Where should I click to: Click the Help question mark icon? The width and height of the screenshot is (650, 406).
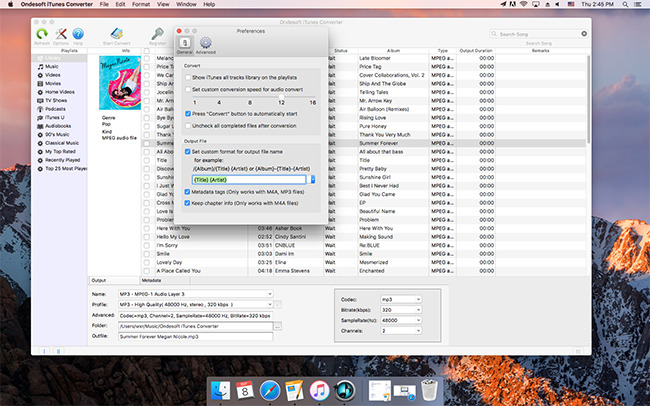pyautogui.click(x=78, y=34)
